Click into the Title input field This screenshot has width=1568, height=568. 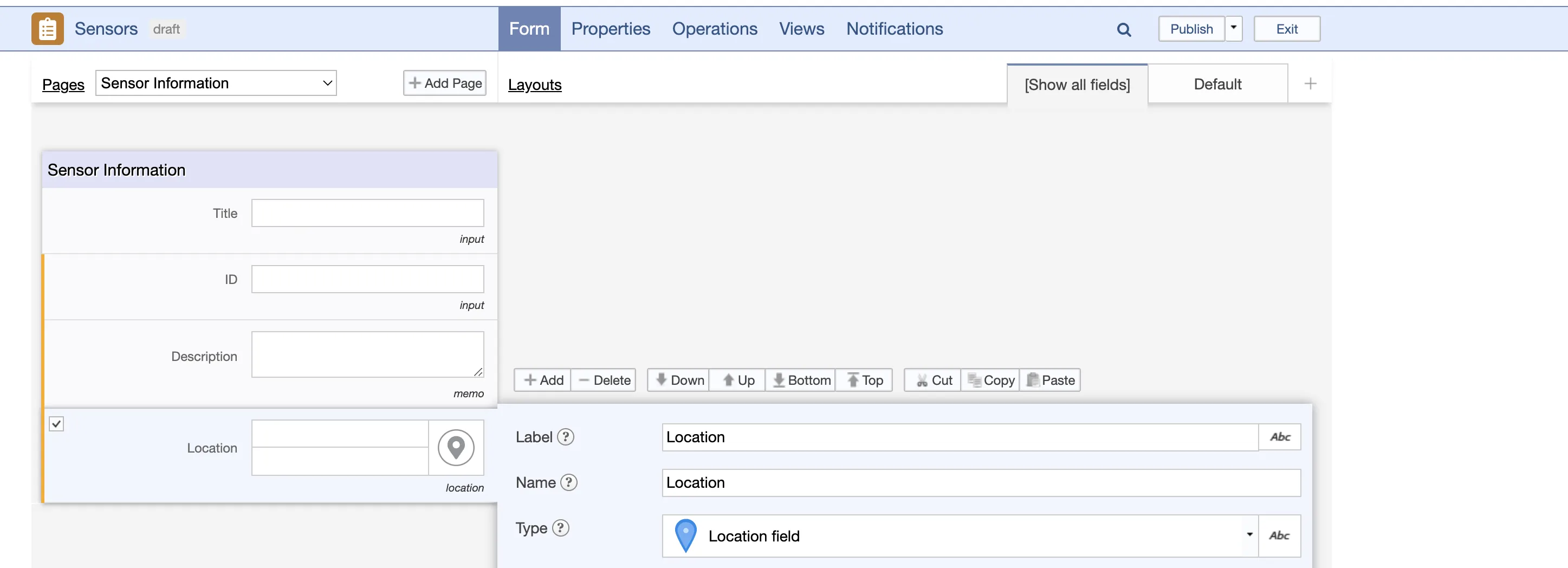tap(368, 213)
